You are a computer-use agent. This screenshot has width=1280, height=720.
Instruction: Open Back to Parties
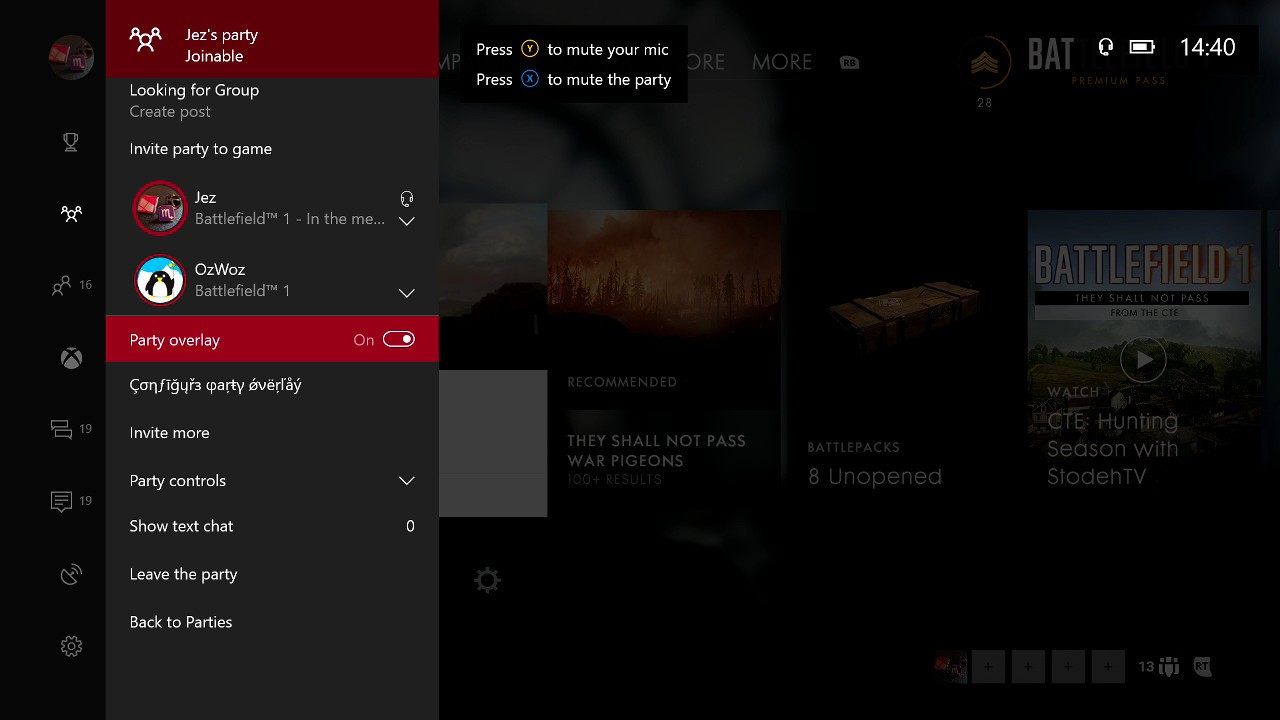click(x=180, y=621)
